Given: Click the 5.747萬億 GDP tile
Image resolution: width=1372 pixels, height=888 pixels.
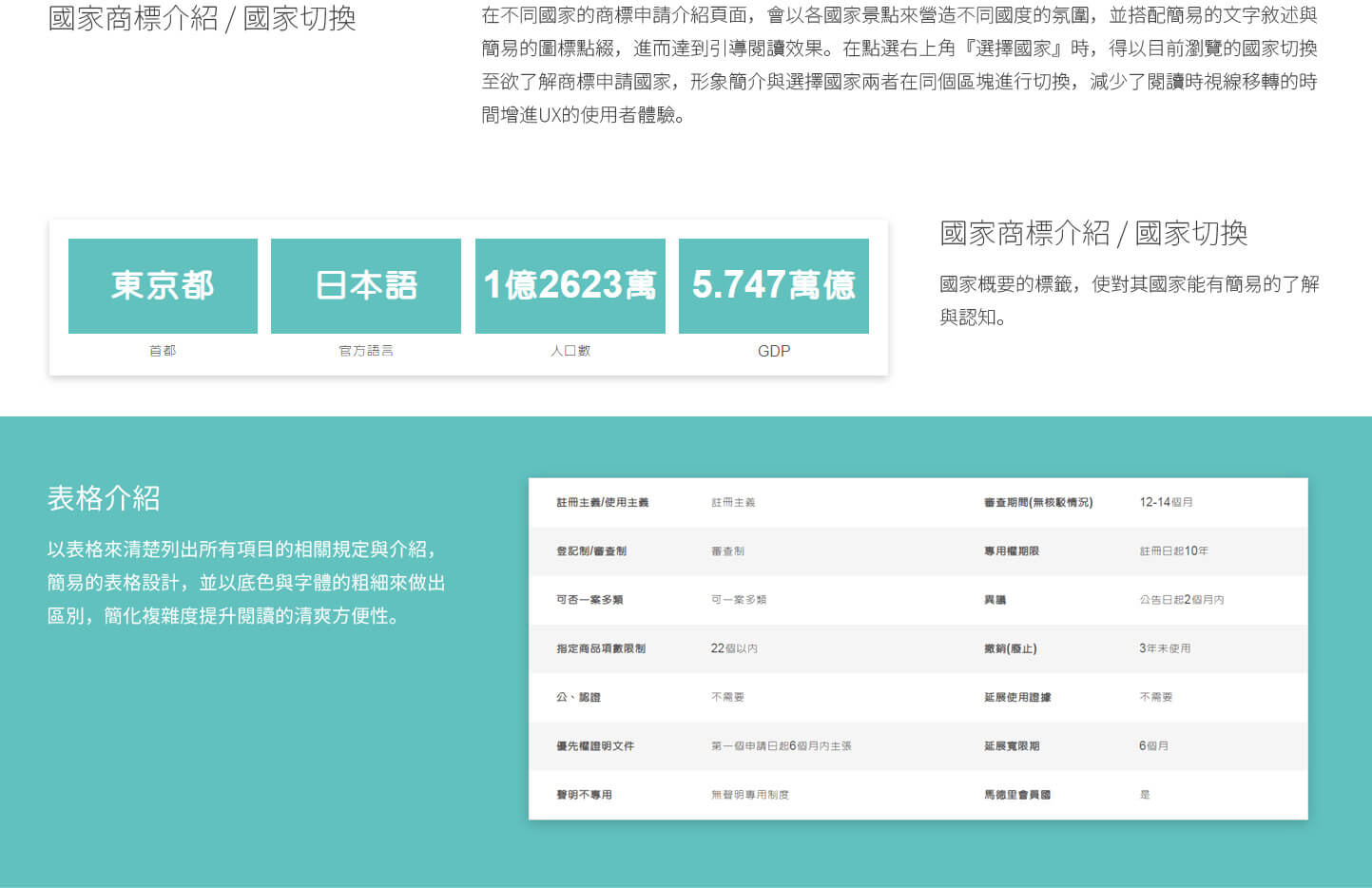Looking at the screenshot, I should (773, 285).
